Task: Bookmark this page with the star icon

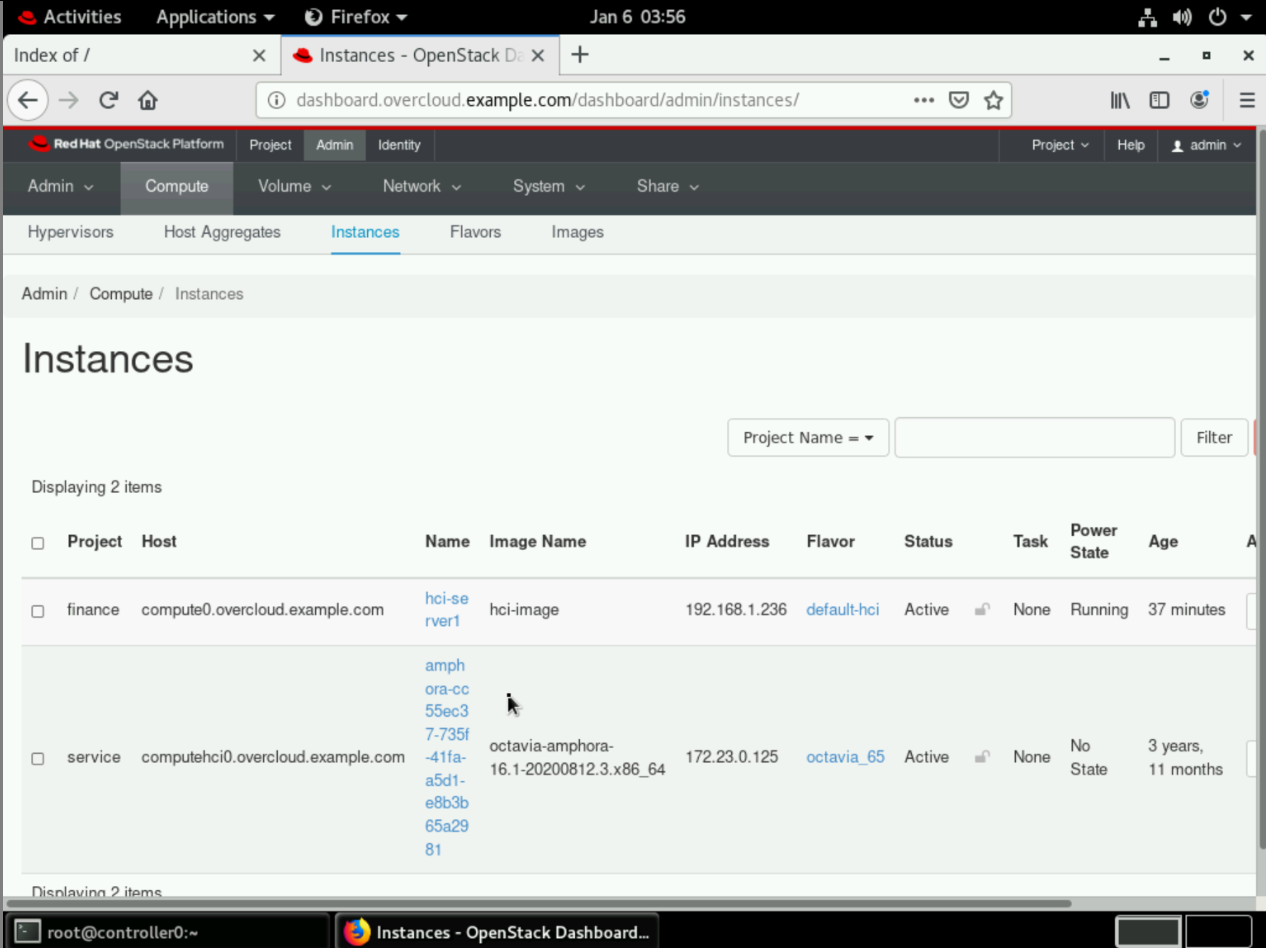Action: 993,100
